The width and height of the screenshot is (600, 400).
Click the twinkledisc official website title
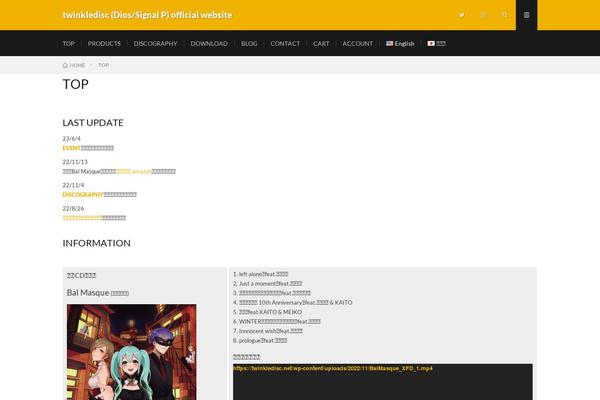coord(147,15)
